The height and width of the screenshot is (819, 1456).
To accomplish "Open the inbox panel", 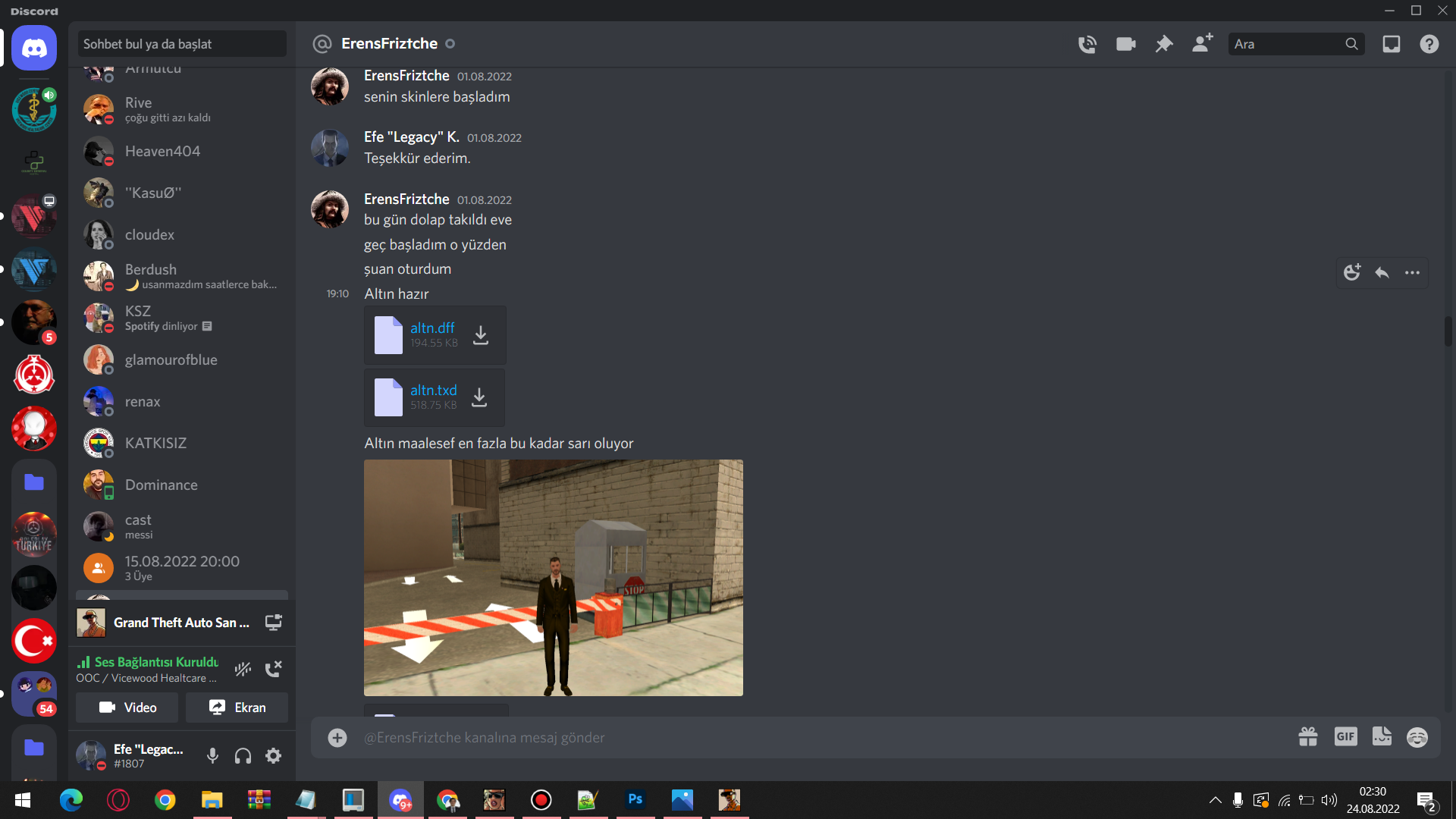I will (1391, 44).
